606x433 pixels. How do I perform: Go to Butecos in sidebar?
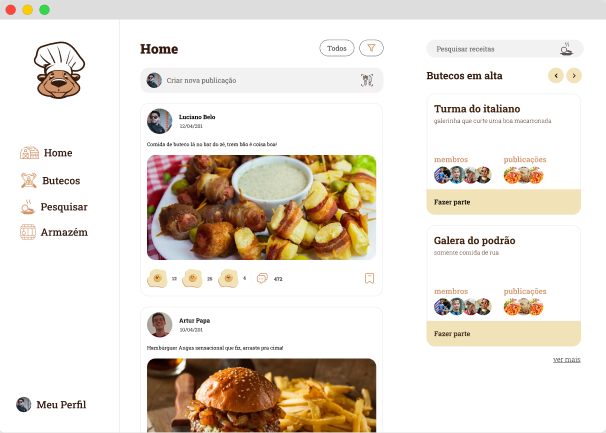[50, 181]
